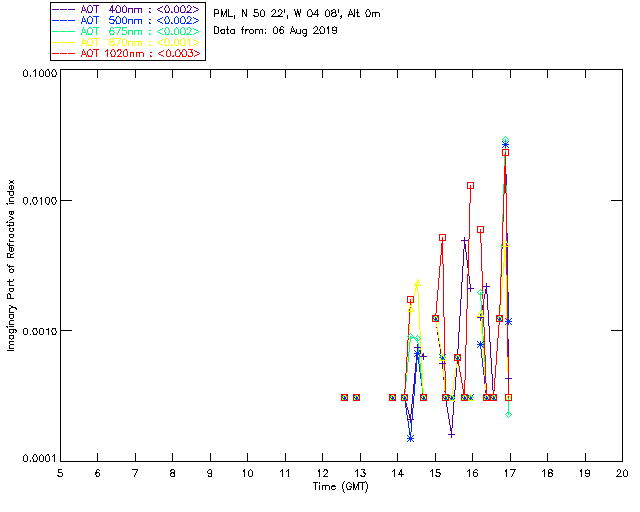Image resolution: width=640 pixels, height=512 pixels.
Task: Click x-axis tick label 8
Action: (173, 473)
